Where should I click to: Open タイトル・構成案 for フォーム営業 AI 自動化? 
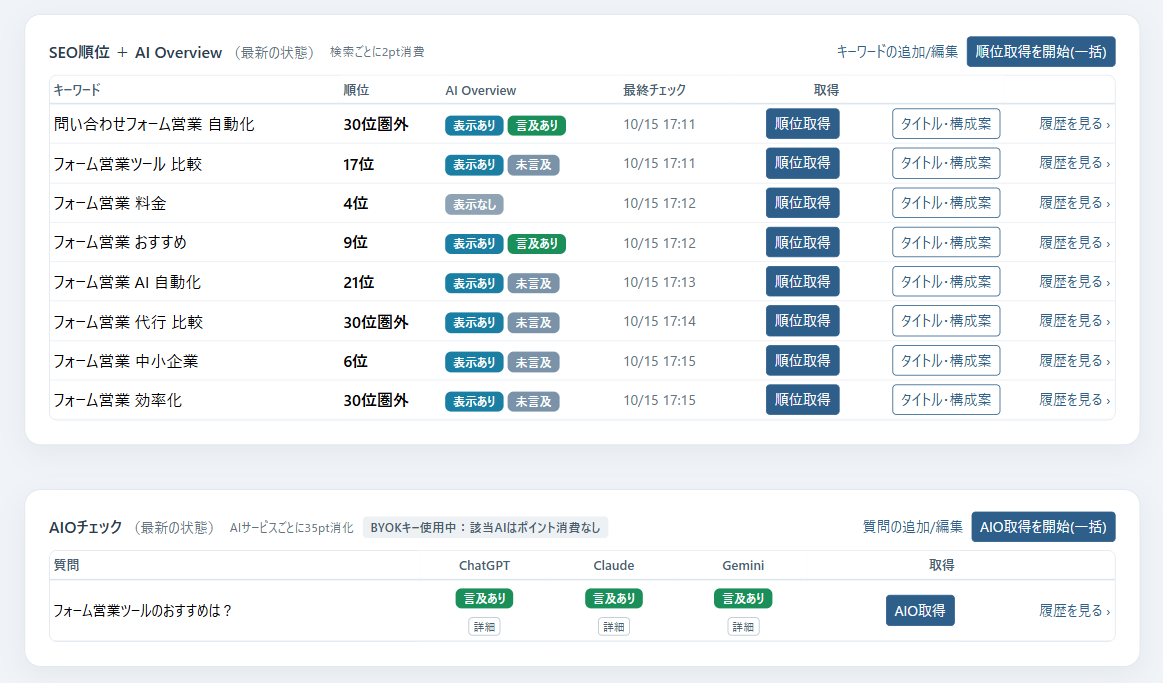click(946, 282)
